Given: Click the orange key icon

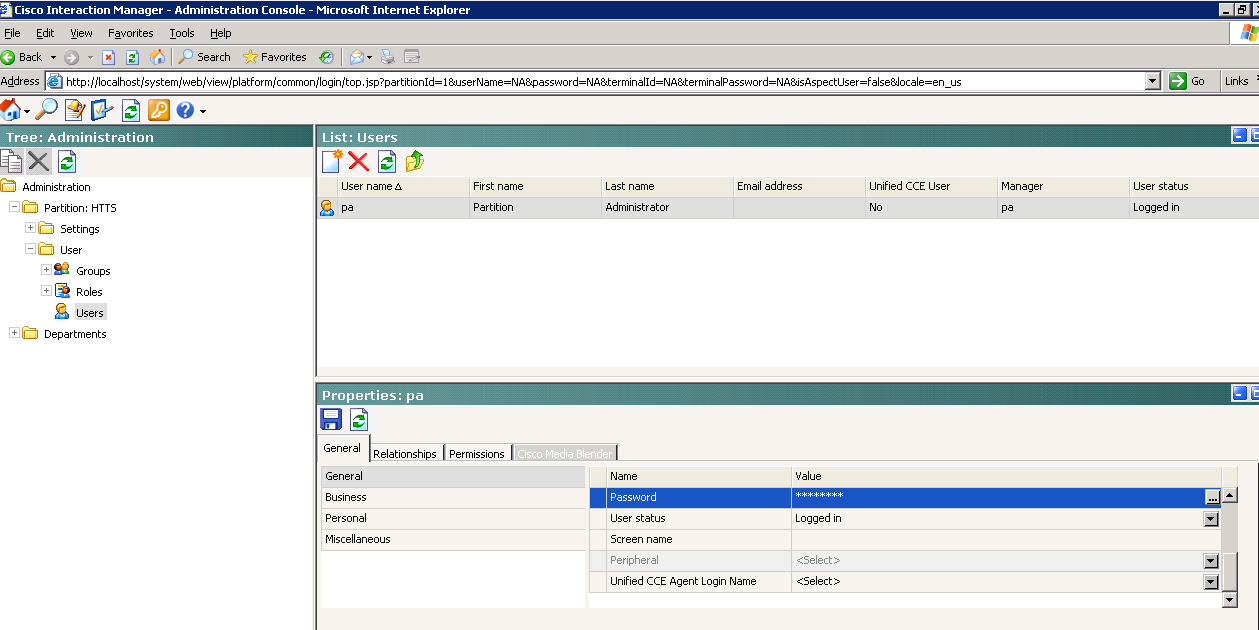Looking at the screenshot, I should point(158,110).
